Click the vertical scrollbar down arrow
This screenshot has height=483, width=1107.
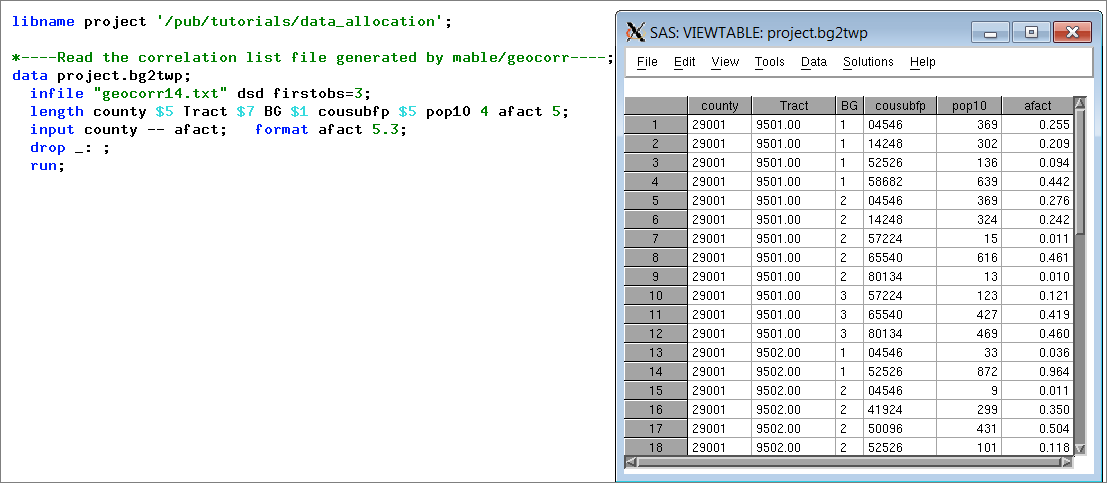1079,450
